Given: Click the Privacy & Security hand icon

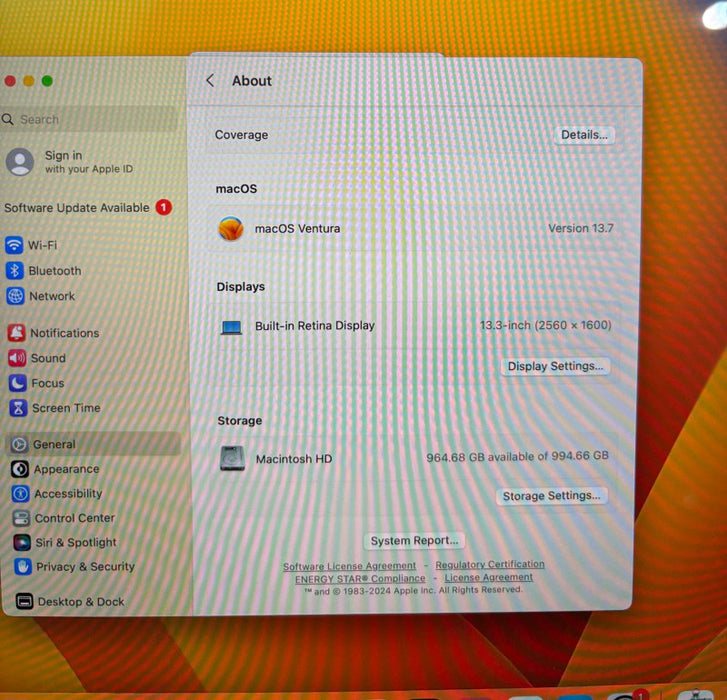Looking at the screenshot, I should point(23,566).
